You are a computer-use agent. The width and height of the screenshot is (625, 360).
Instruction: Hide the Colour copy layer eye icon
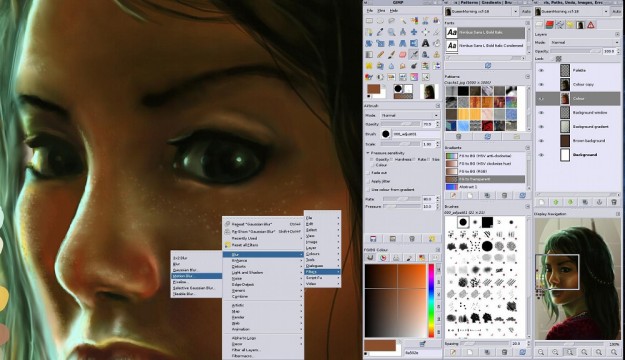pyautogui.click(x=541, y=85)
